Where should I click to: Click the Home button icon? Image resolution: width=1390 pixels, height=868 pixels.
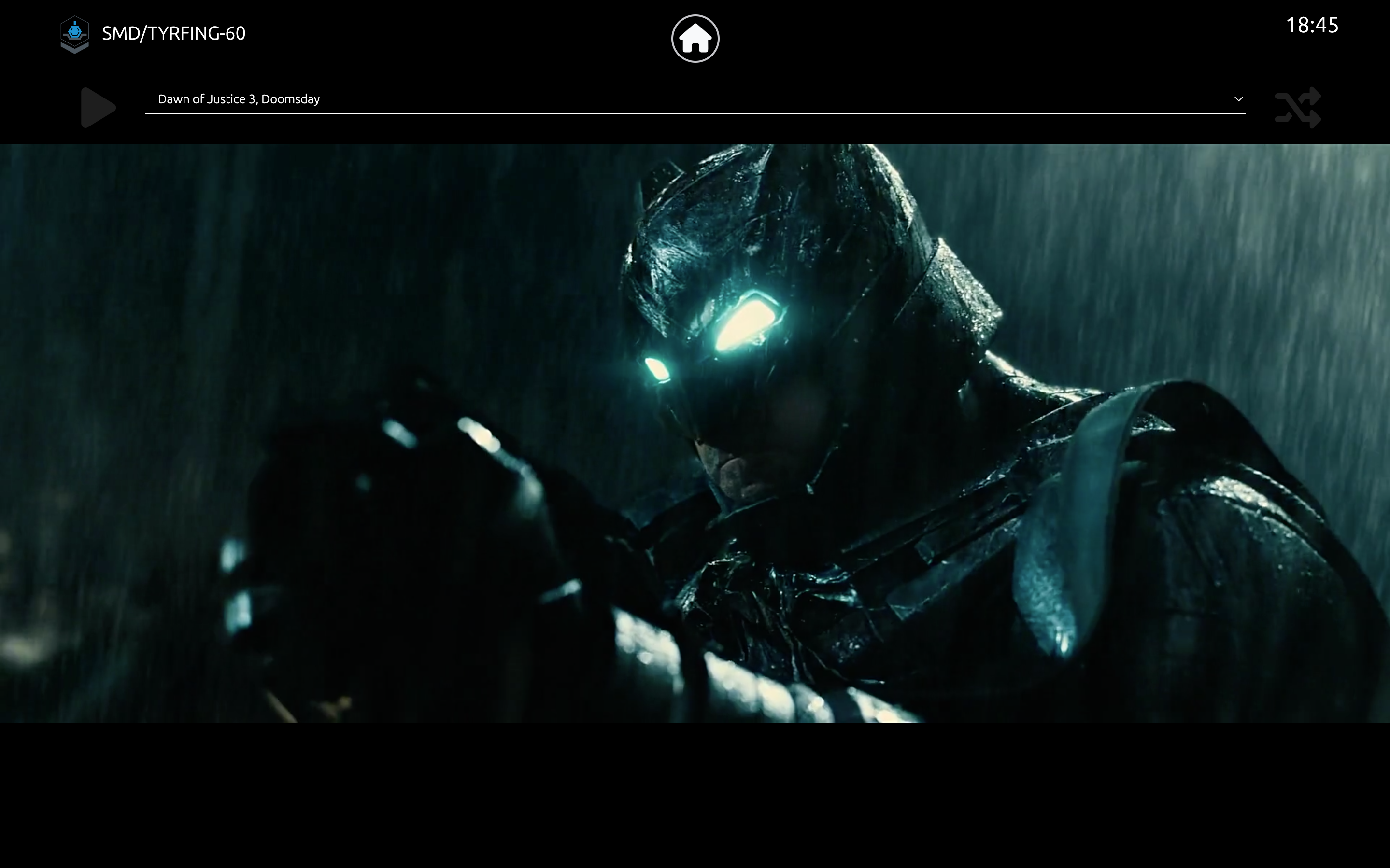[x=695, y=39]
